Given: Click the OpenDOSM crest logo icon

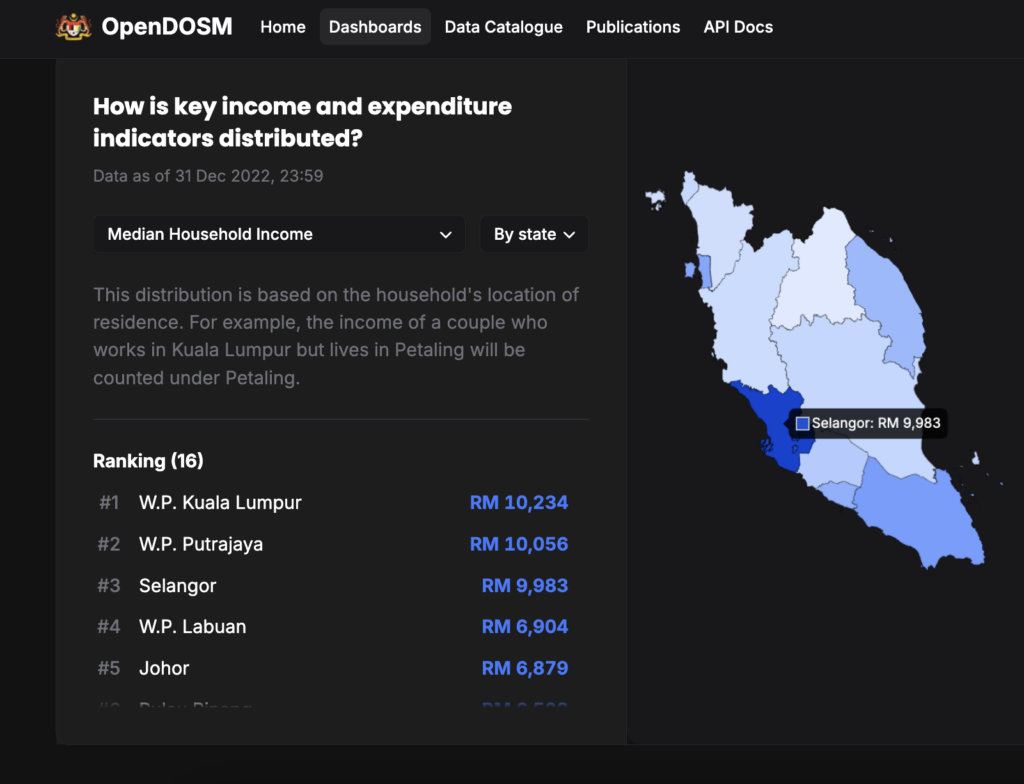Looking at the screenshot, I should (74, 27).
